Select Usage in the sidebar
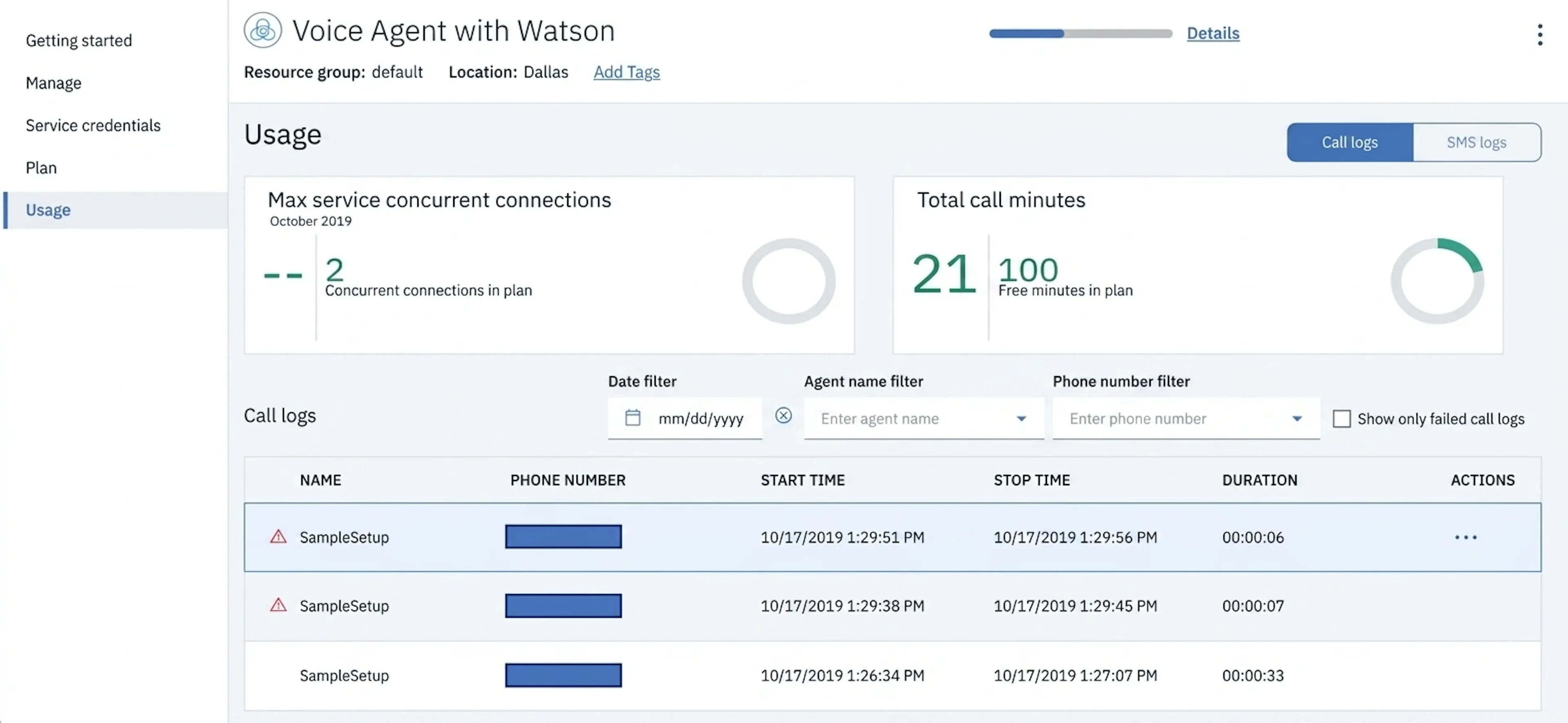1568x723 pixels. [x=115, y=210]
